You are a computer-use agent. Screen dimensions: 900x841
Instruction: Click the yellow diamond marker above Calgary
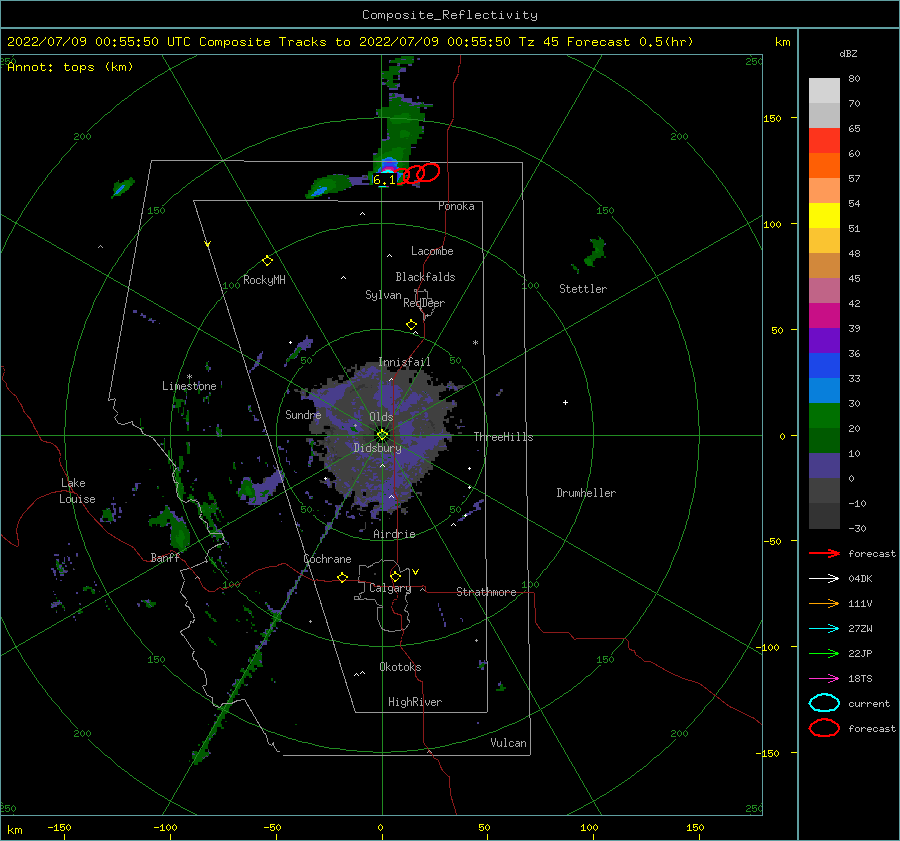click(x=395, y=576)
